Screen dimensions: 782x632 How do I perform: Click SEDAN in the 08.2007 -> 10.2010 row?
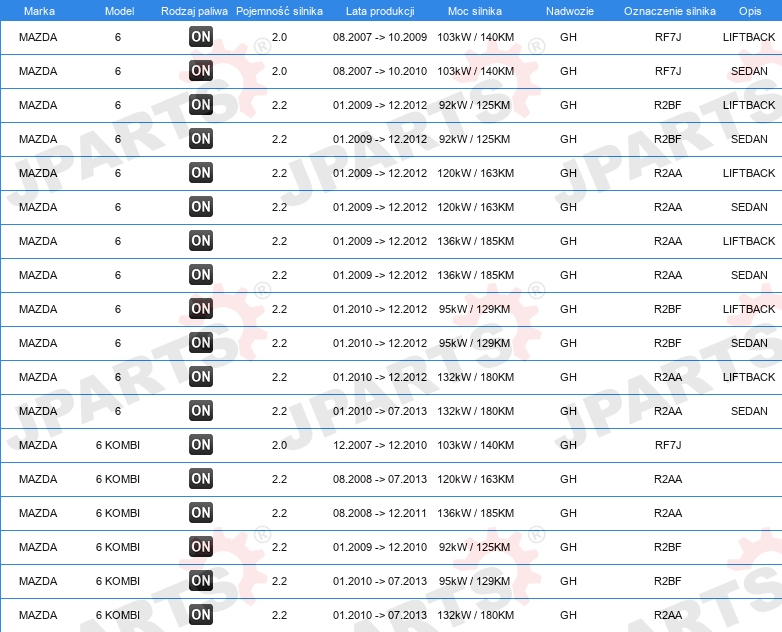pos(749,71)
